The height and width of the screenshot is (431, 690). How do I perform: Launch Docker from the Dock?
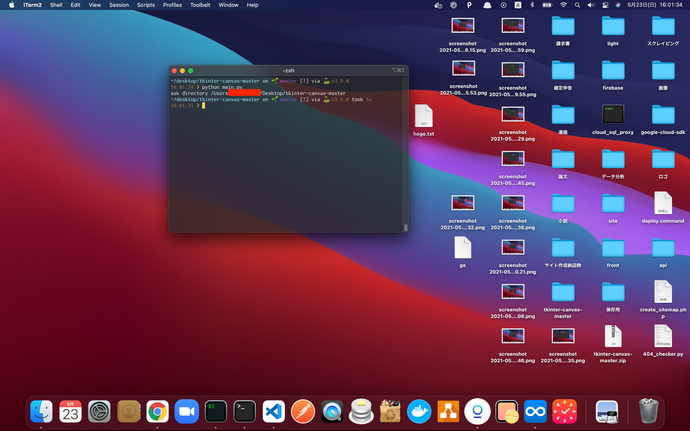pos(419,411)
